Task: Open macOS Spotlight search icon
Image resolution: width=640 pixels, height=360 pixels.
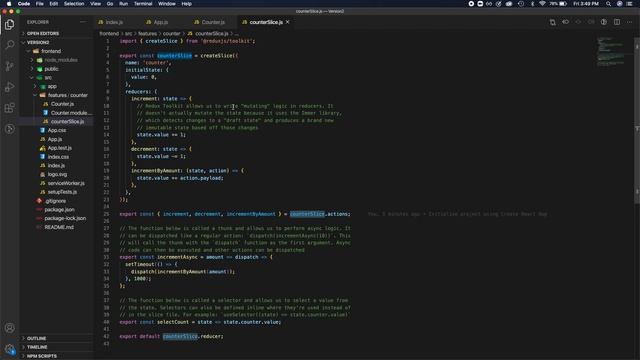Action: [608, 4]
